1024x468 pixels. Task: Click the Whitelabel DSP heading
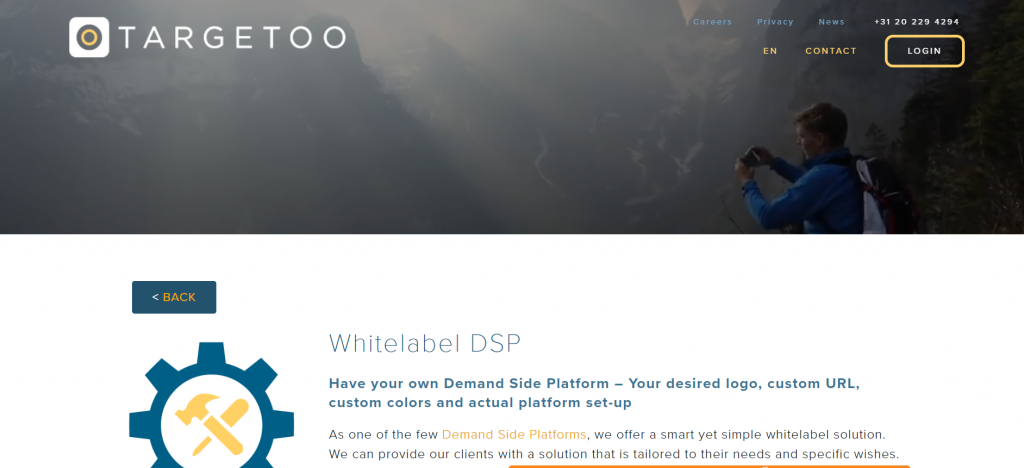point(424,343)
